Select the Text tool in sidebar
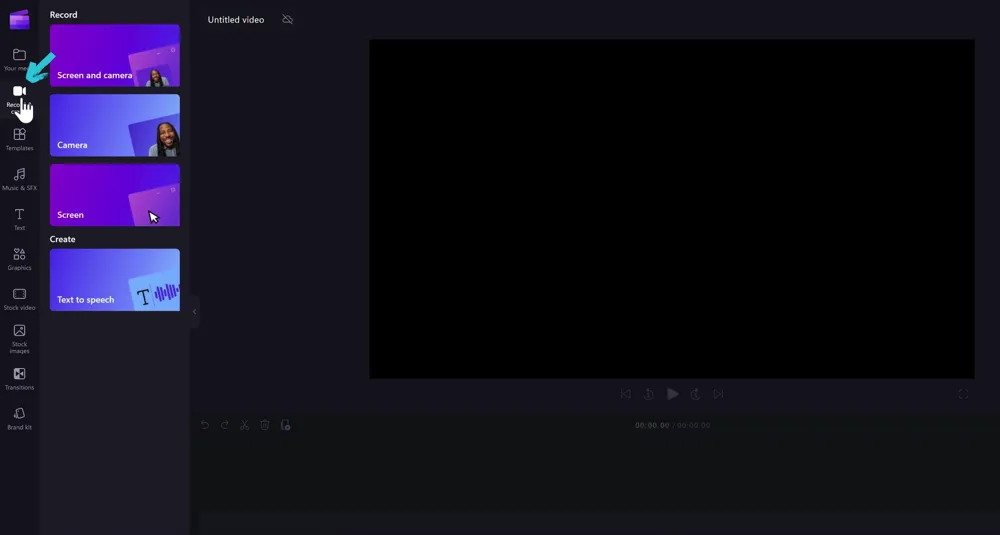The height and width of the screenshot is (535, 1000). (19, 219)
